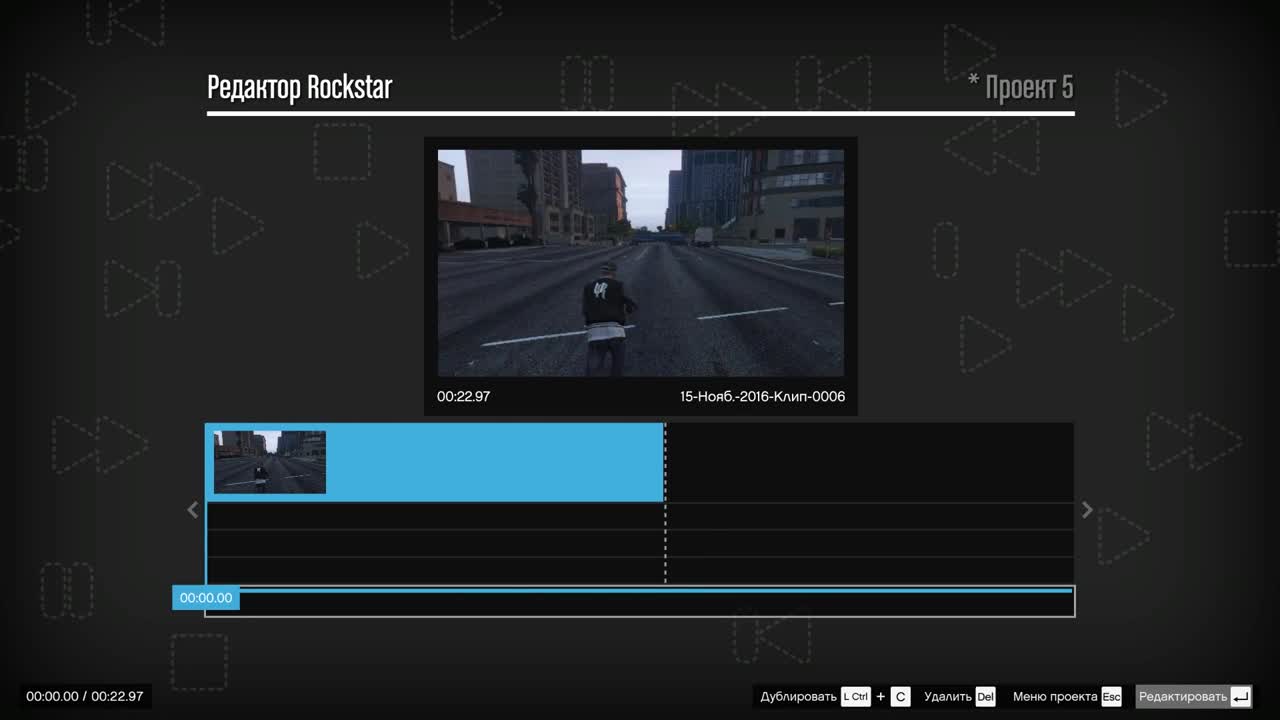Click the clip name 15-Нояб.-2016-Клип-0006

point(762,397)
